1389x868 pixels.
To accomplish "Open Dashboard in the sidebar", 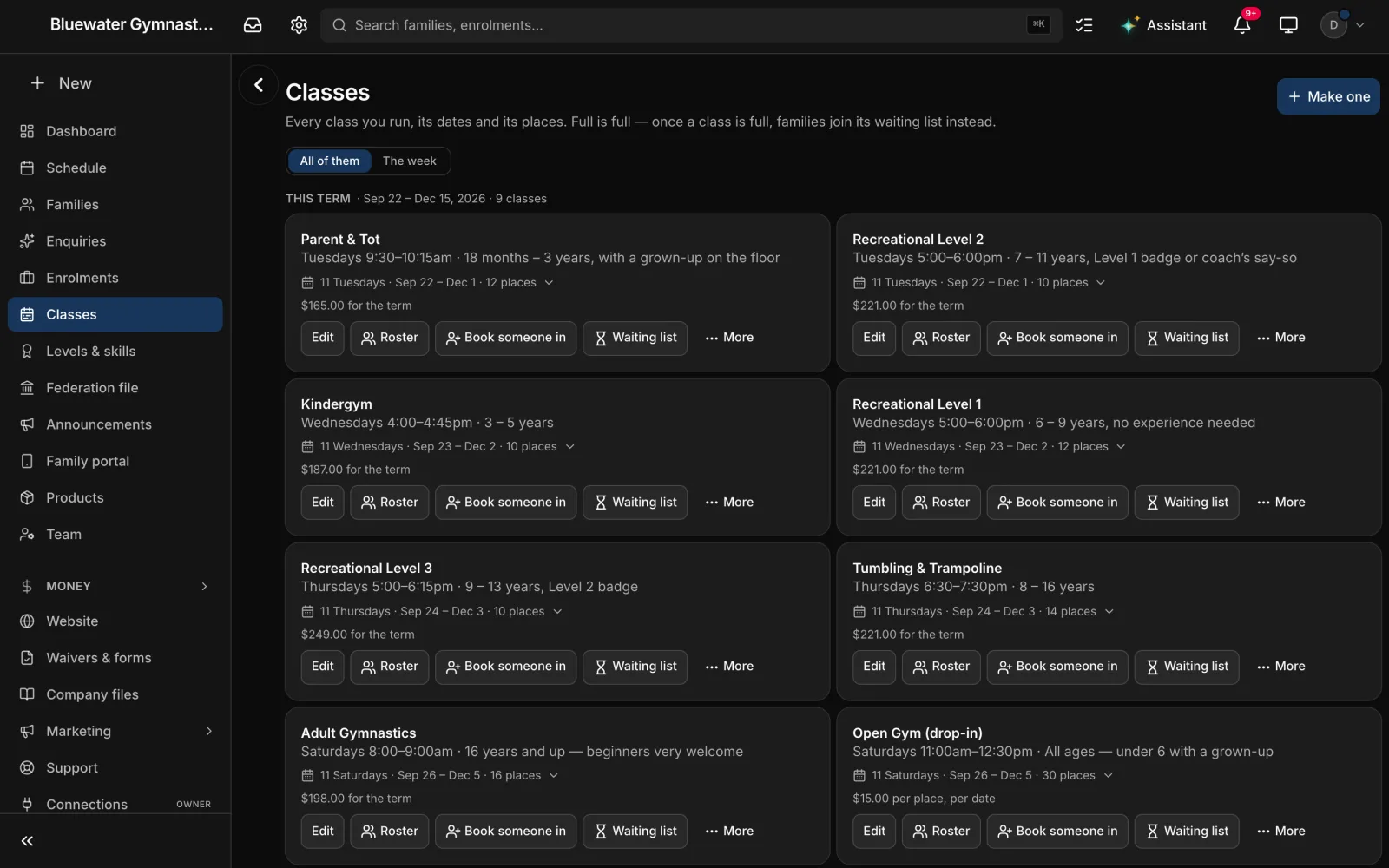I will coord(115,131).
